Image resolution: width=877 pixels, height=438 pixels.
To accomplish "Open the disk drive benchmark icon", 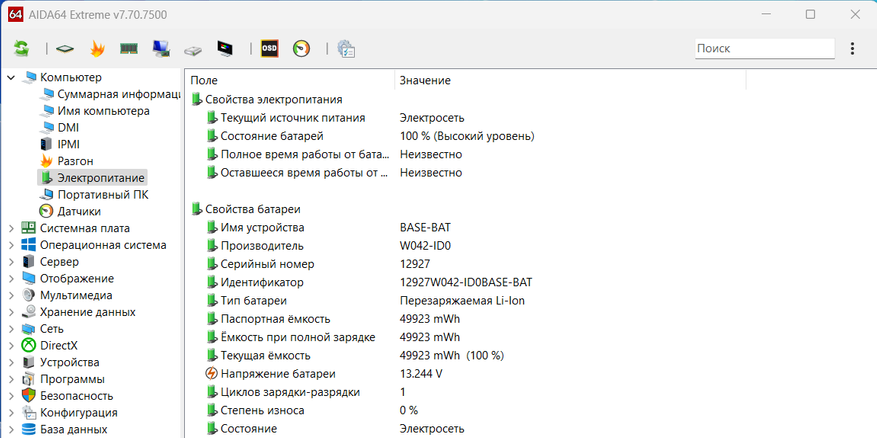I will (193, 50).
